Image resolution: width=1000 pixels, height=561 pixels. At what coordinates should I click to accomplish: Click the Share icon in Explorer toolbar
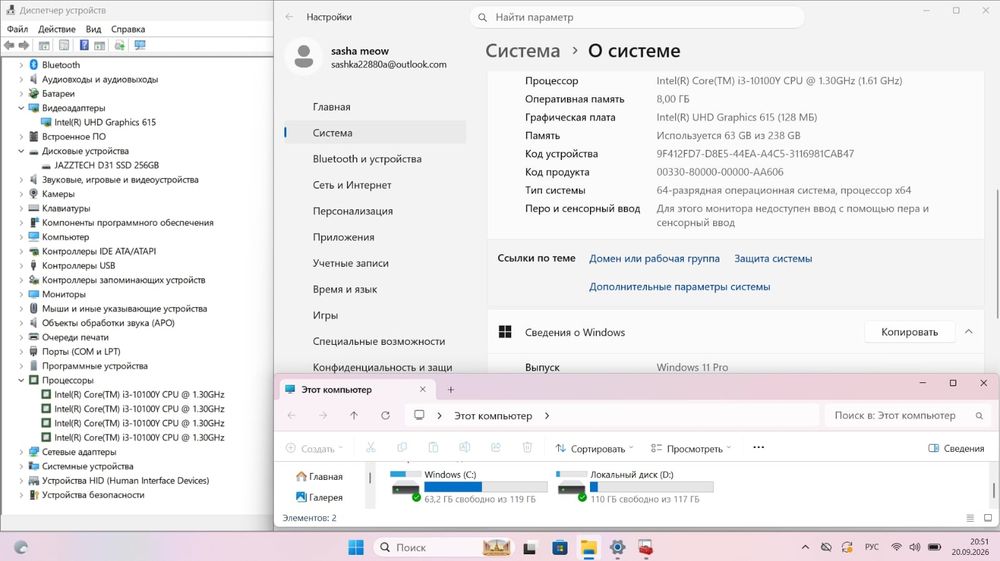tap(496, 448)
